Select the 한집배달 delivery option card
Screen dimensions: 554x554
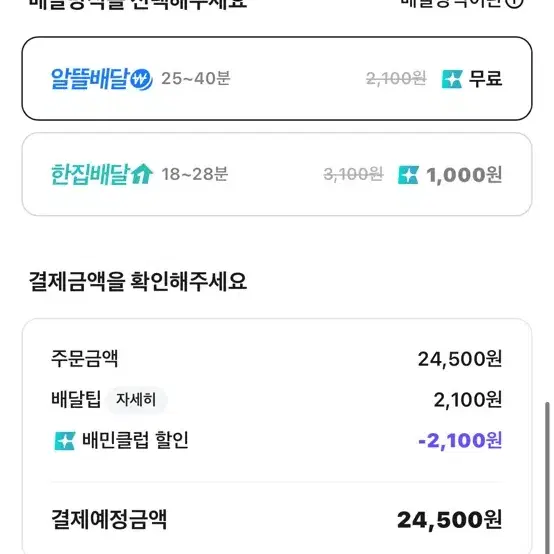pos(277,174)
